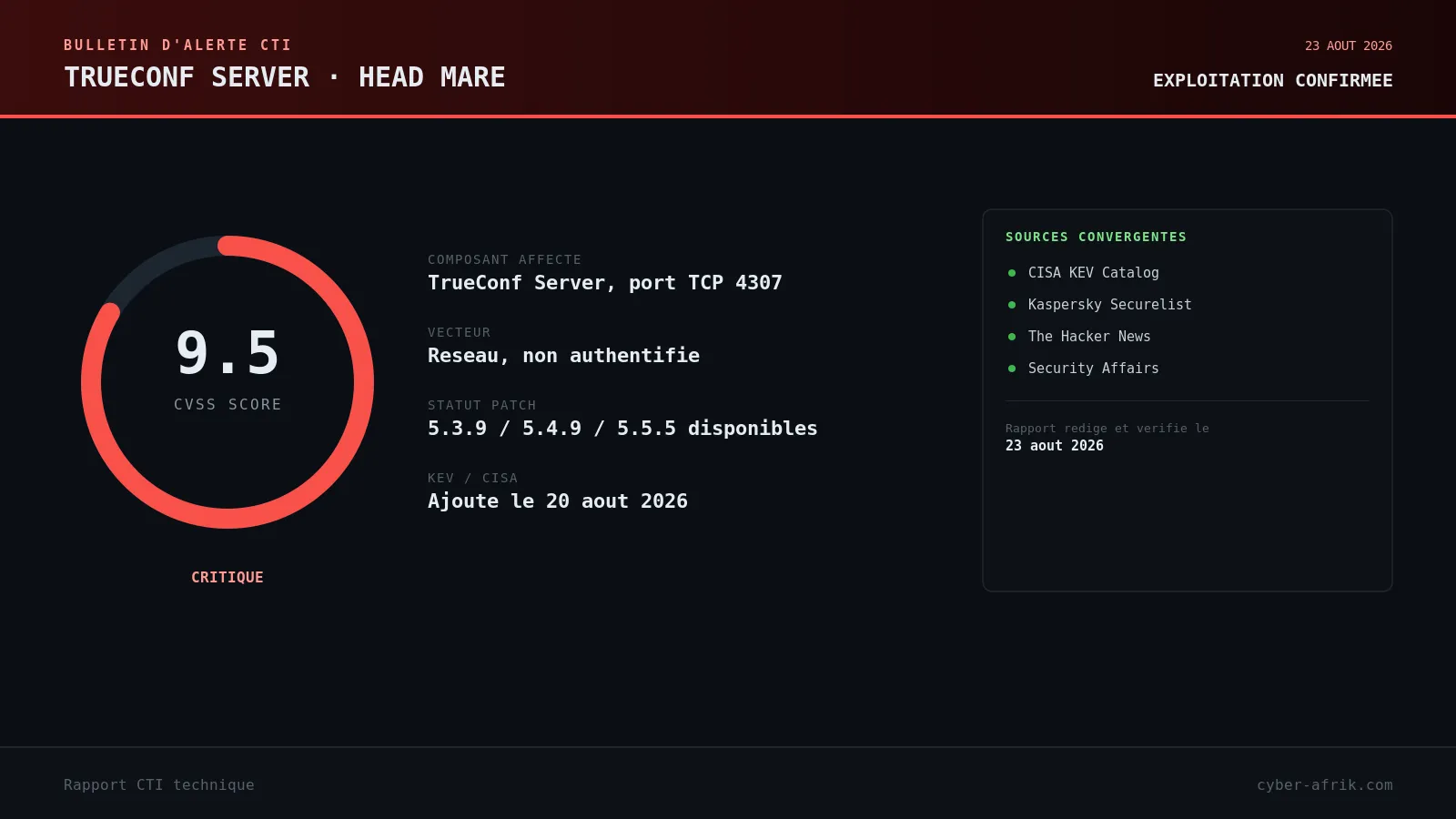Open the cyber-afrik.com footer link
This screenshot has height=819, width=1456.
point(1324,784)
